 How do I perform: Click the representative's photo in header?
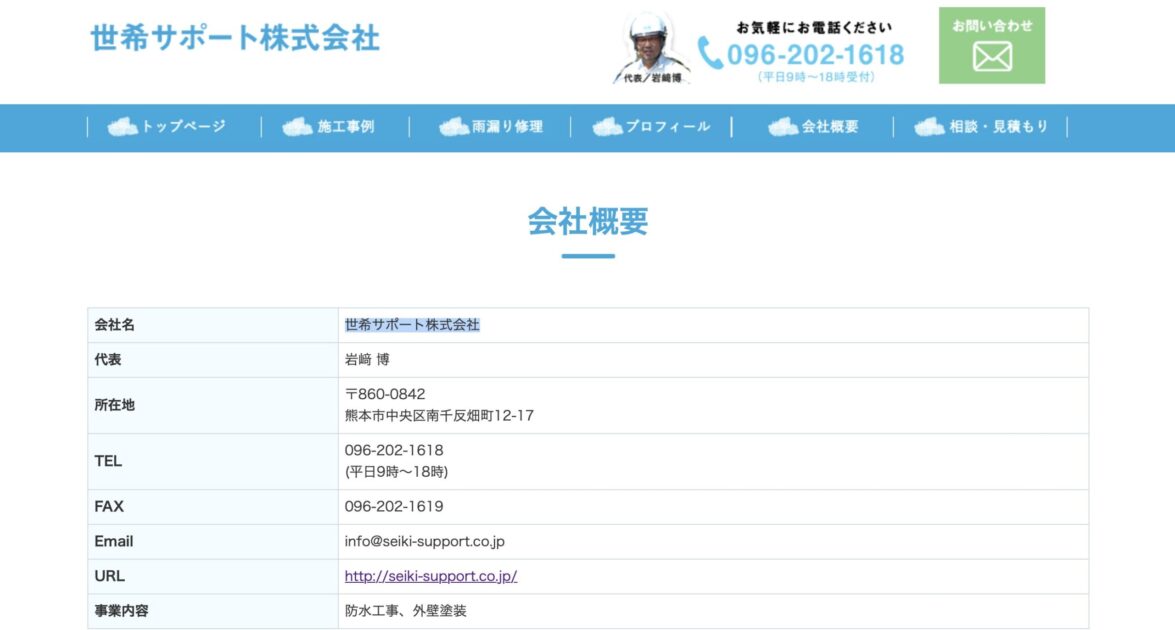tap(650, 48)
